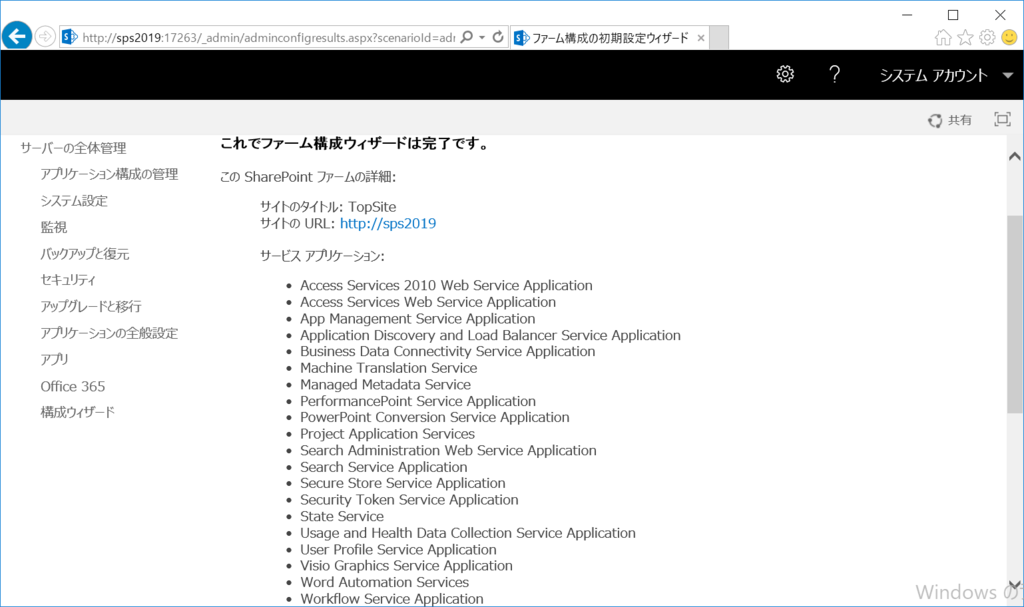The height and width of the screenshot is (607, 1024).
Task: Click the search magnifier in address bar
Action: 466,37
